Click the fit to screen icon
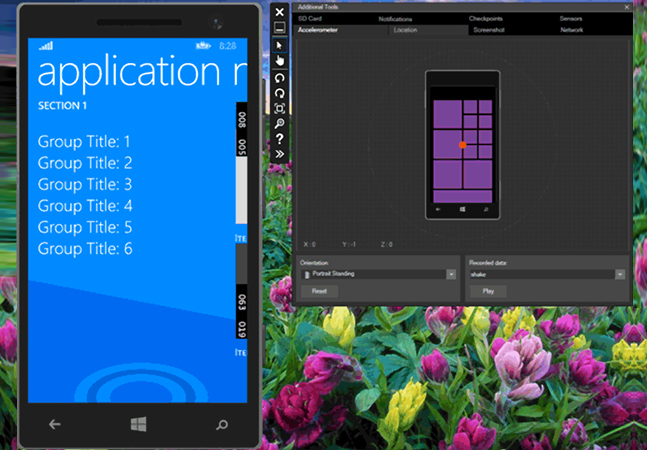 pos(279,108)
